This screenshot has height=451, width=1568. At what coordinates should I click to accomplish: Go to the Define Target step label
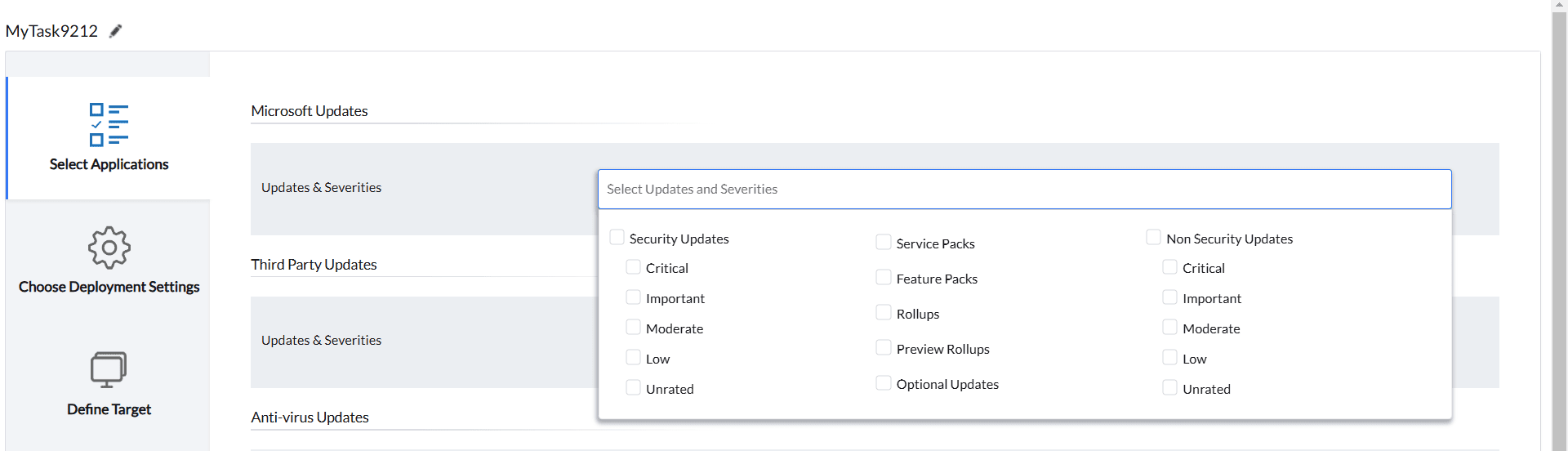109,409
